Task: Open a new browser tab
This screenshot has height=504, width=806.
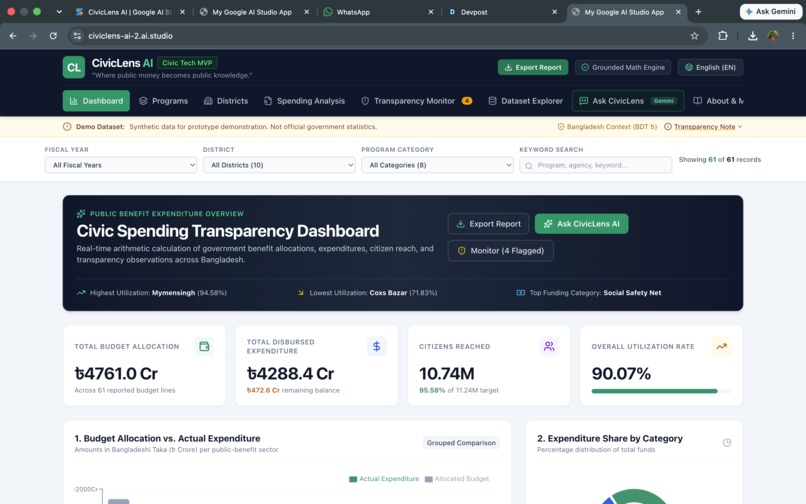Action: (698, 12)
